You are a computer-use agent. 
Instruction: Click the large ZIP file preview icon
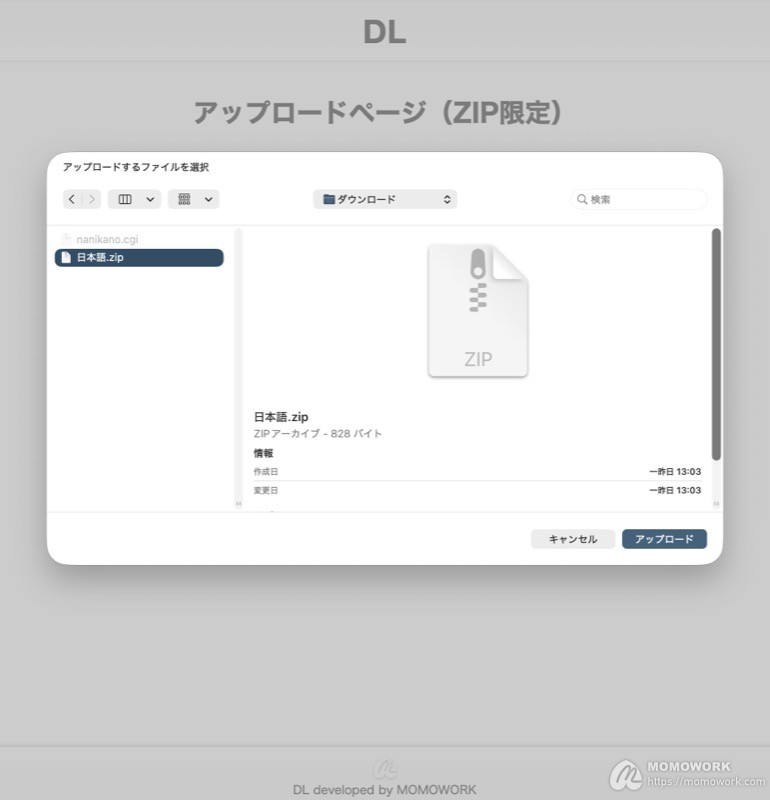478,310
